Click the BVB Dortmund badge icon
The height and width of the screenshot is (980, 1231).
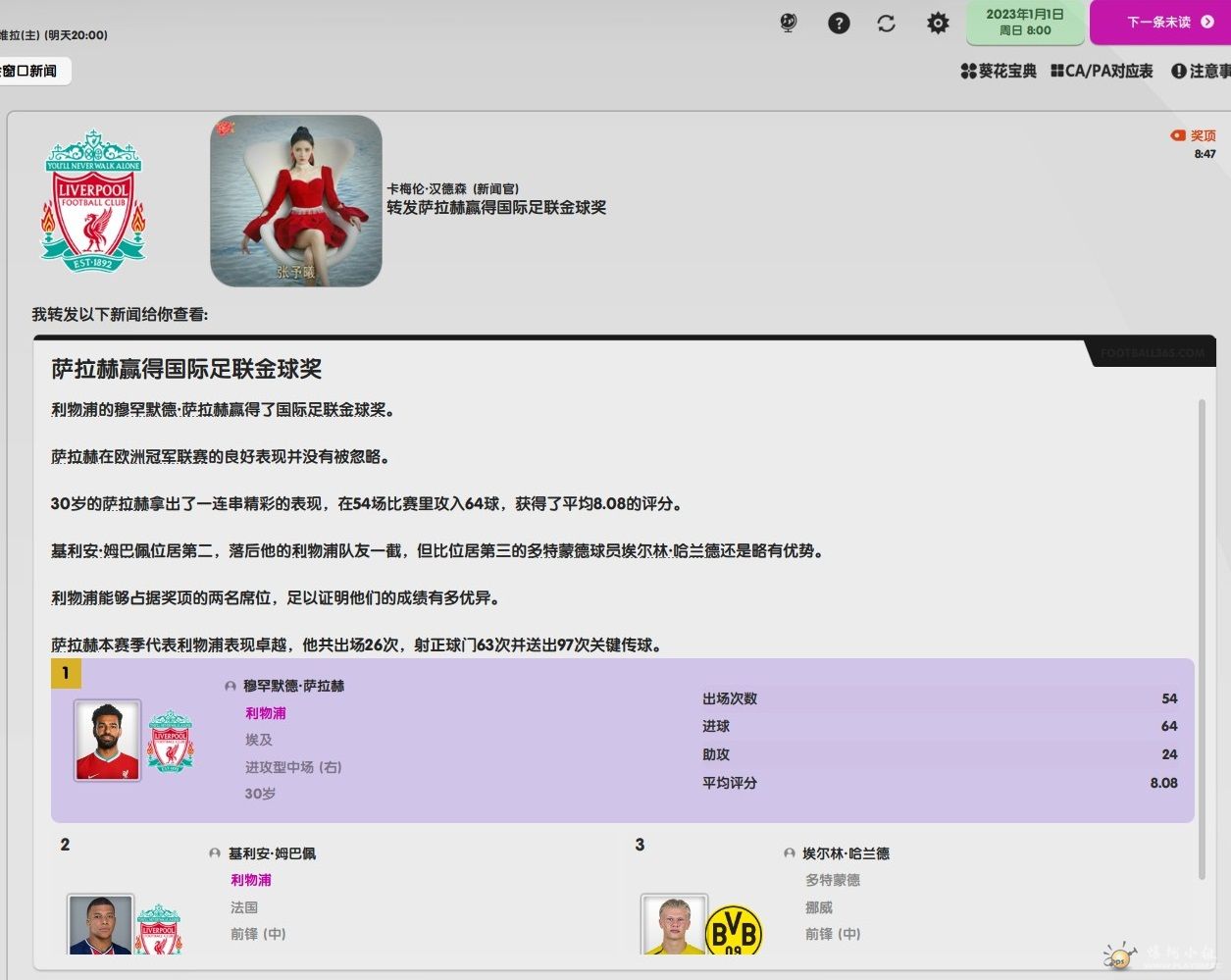click(734, 930)
